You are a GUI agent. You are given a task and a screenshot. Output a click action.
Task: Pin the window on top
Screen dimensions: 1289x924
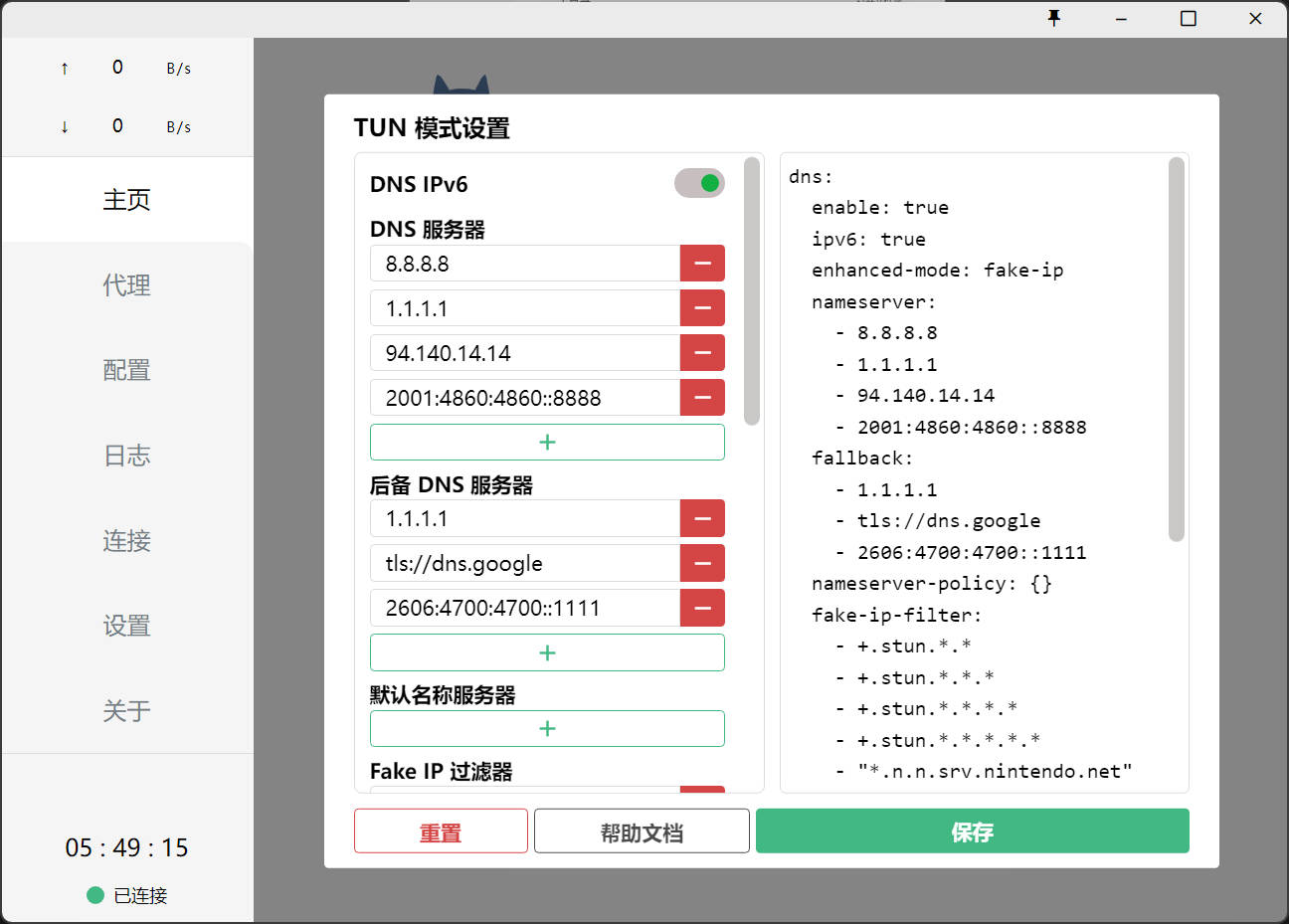(1054, 18)
